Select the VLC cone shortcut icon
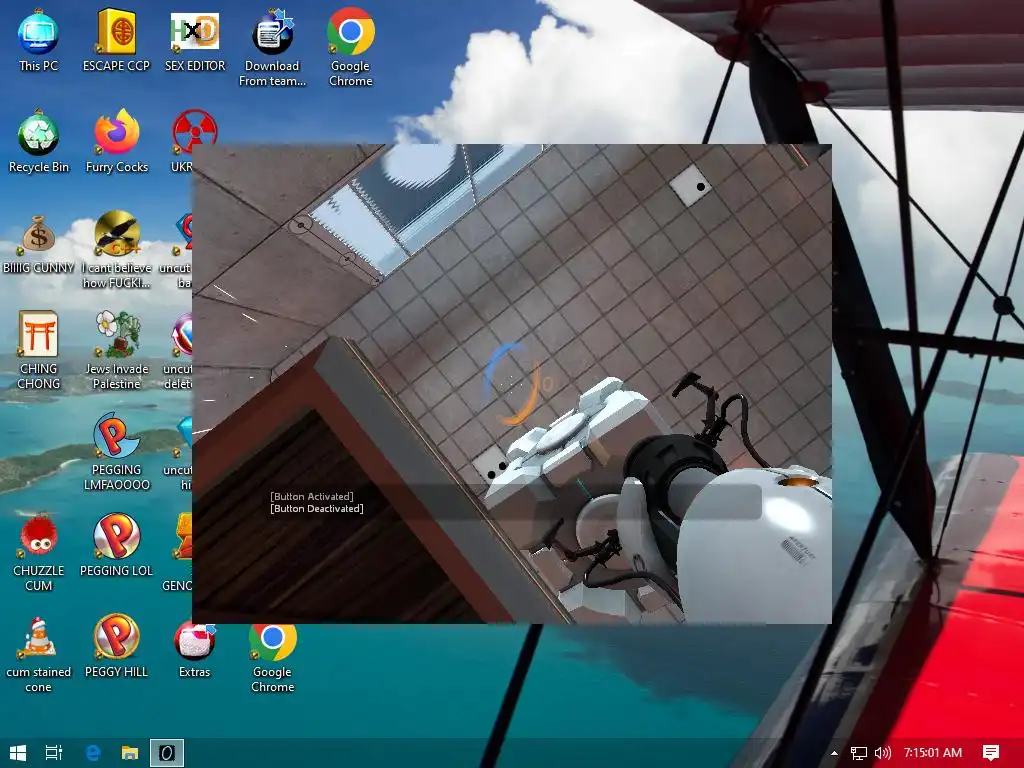 pos(38,637)
